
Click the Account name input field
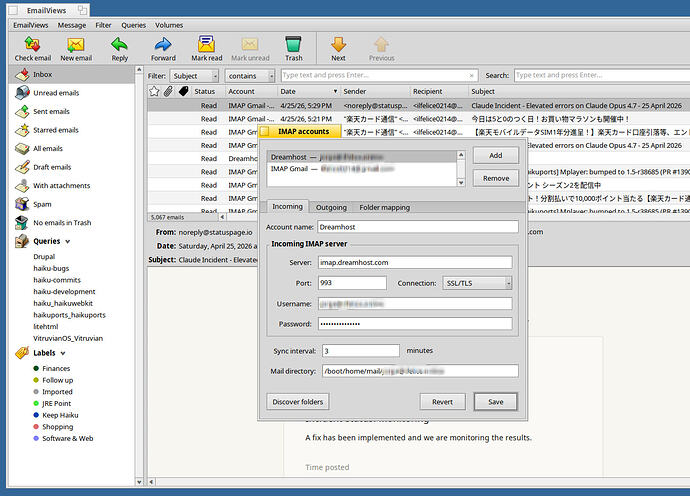coord(418,227)
